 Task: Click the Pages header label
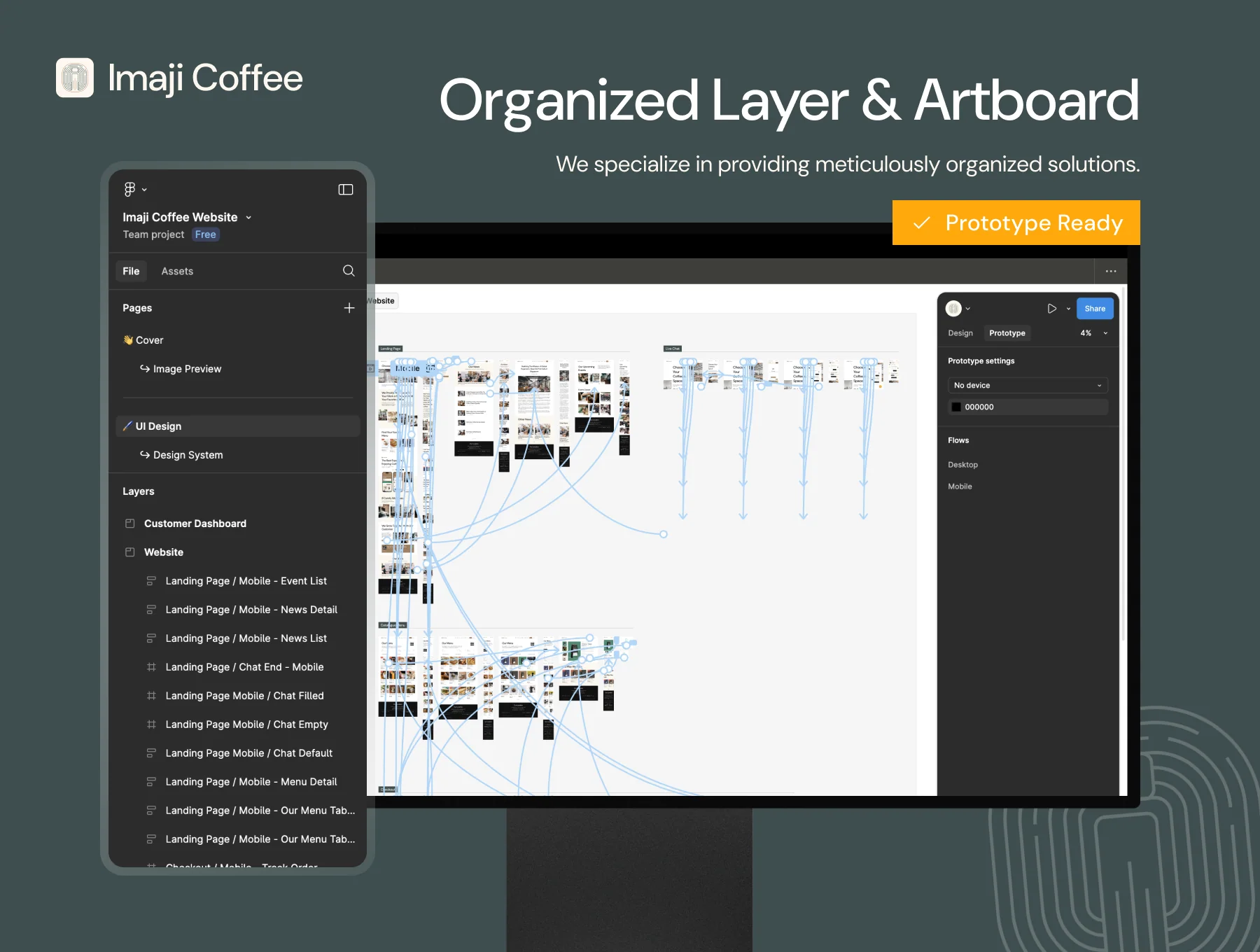[137, 308]
